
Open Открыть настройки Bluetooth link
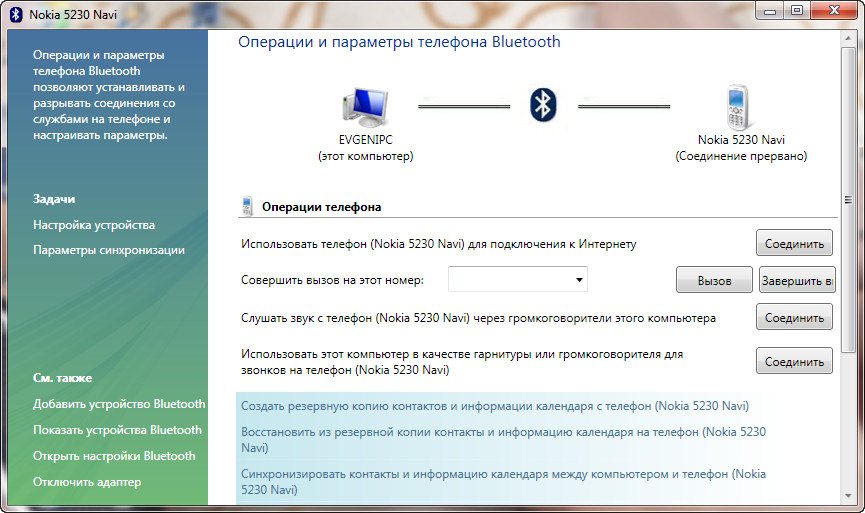[x=114, y=456]
